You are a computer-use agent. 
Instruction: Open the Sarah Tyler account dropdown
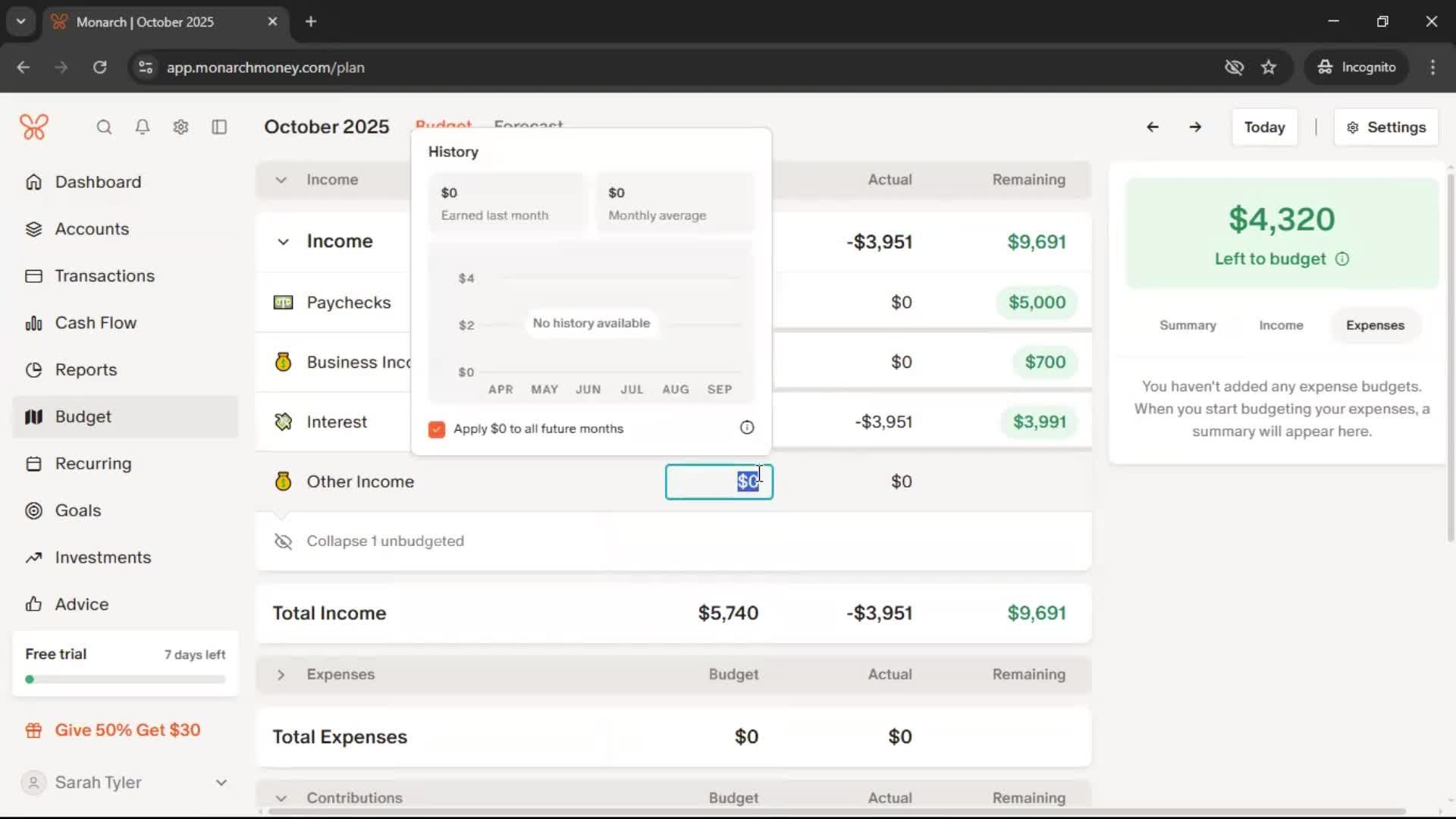click(221, 783)
